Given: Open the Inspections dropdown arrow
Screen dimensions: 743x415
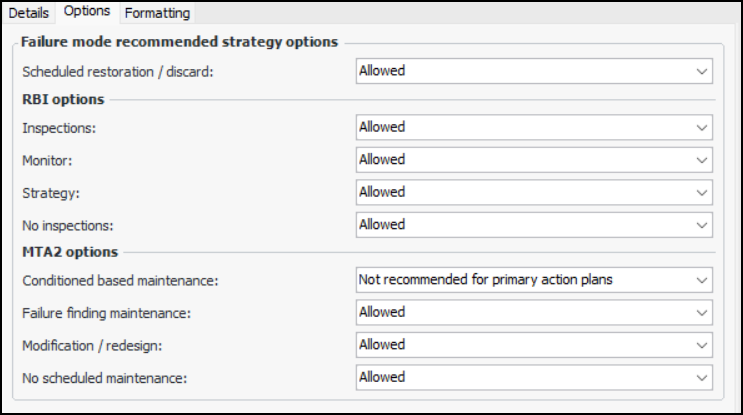Looking at the screenshot, I should 701,128.
